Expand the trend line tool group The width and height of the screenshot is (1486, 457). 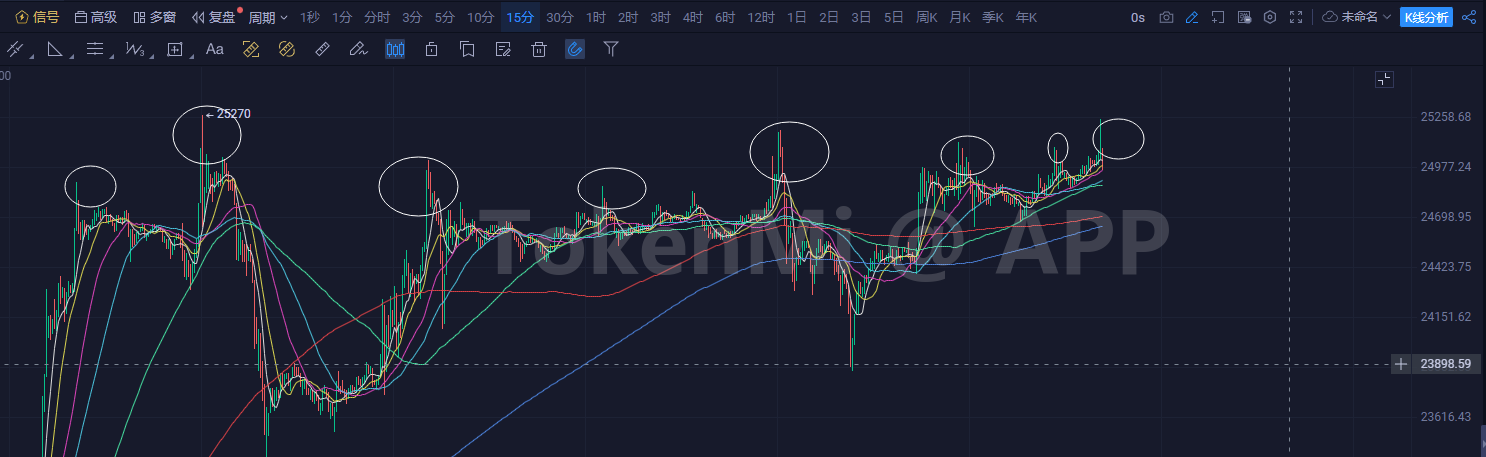(16, 49)
